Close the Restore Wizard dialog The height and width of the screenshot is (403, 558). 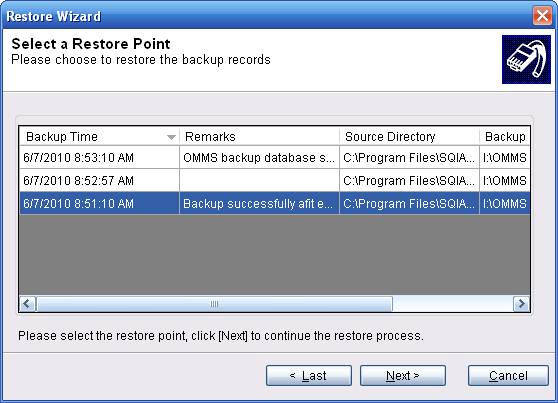click(542, 16)
